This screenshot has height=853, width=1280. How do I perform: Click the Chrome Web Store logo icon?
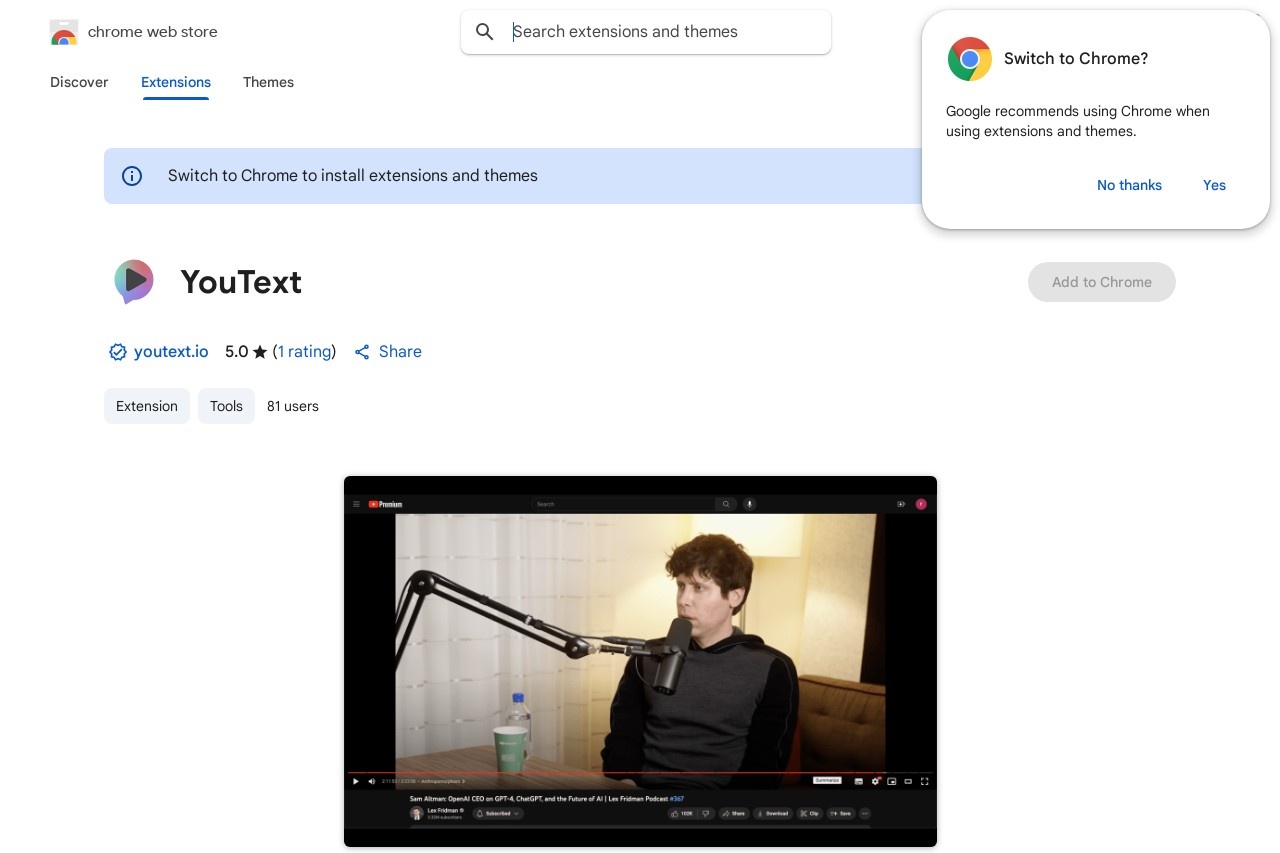(x=63, y=32)
